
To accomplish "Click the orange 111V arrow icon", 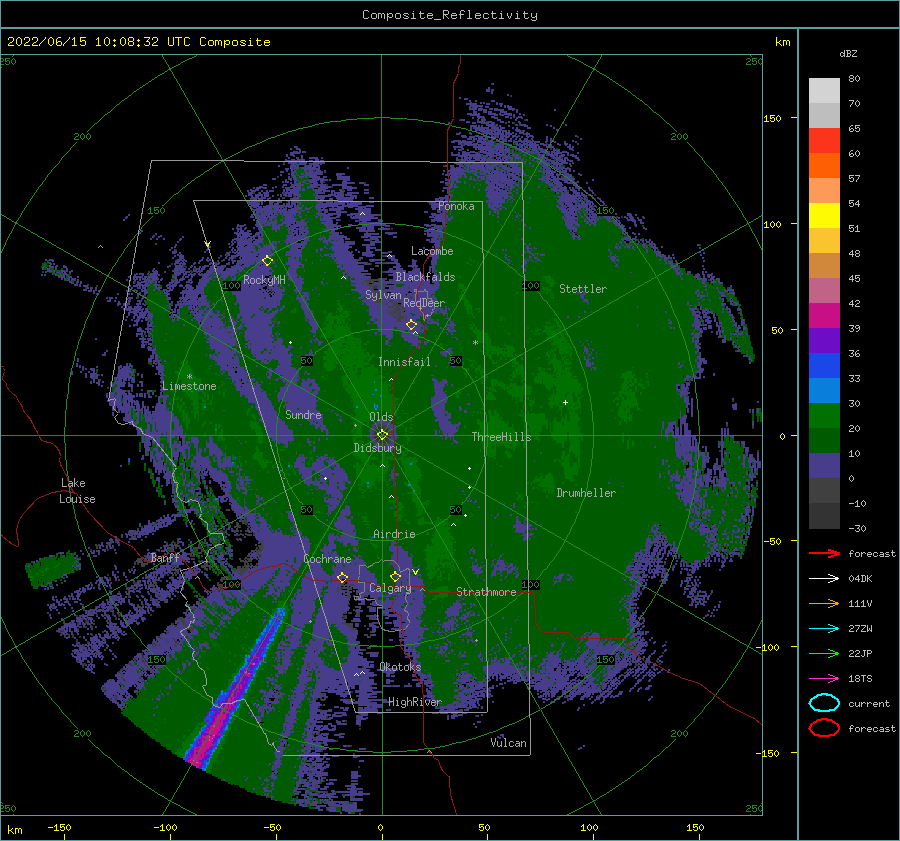I will (824, 603).
